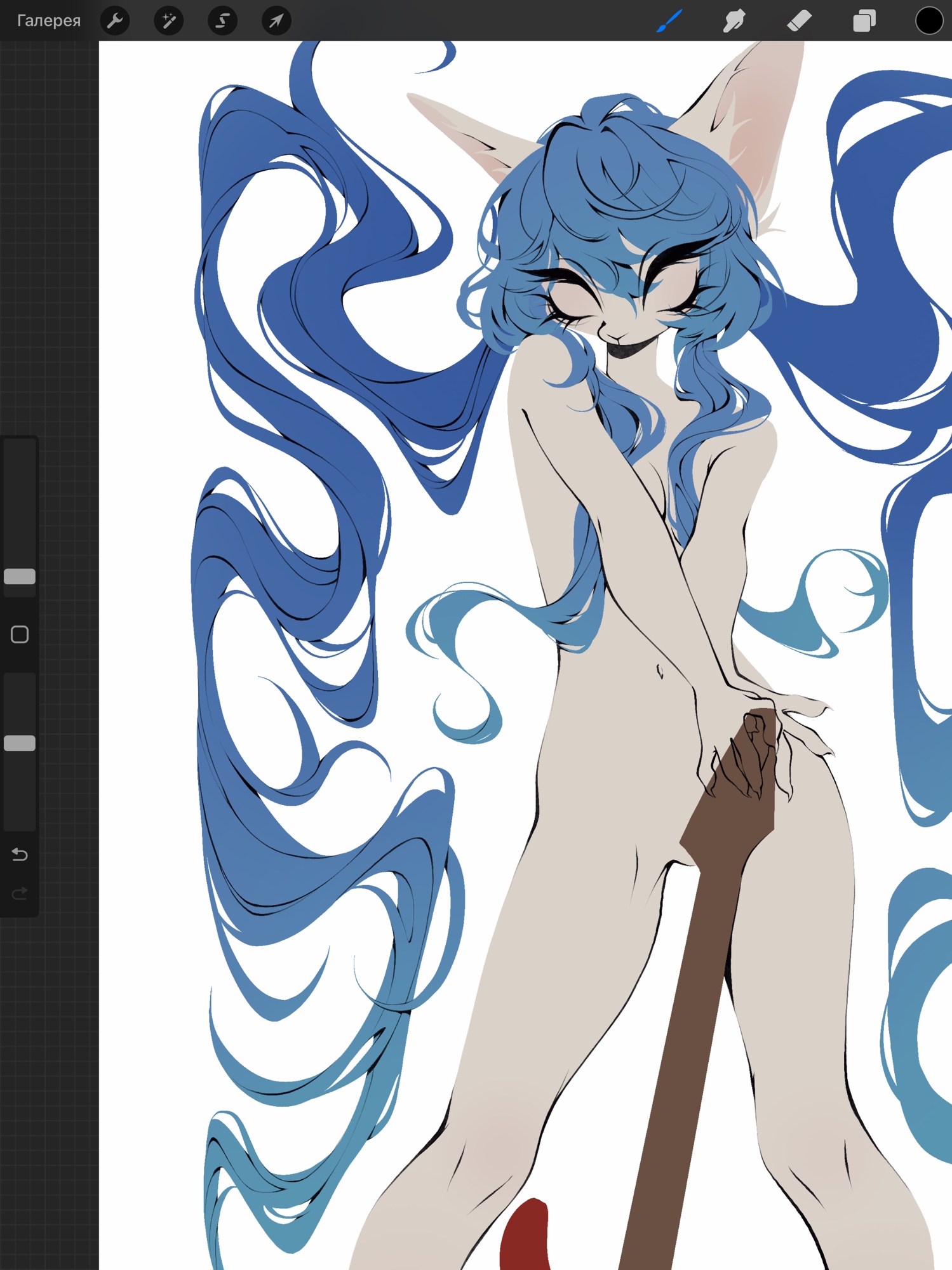
Task: Click the brush opacity slider handle
Action: point(20,744)
